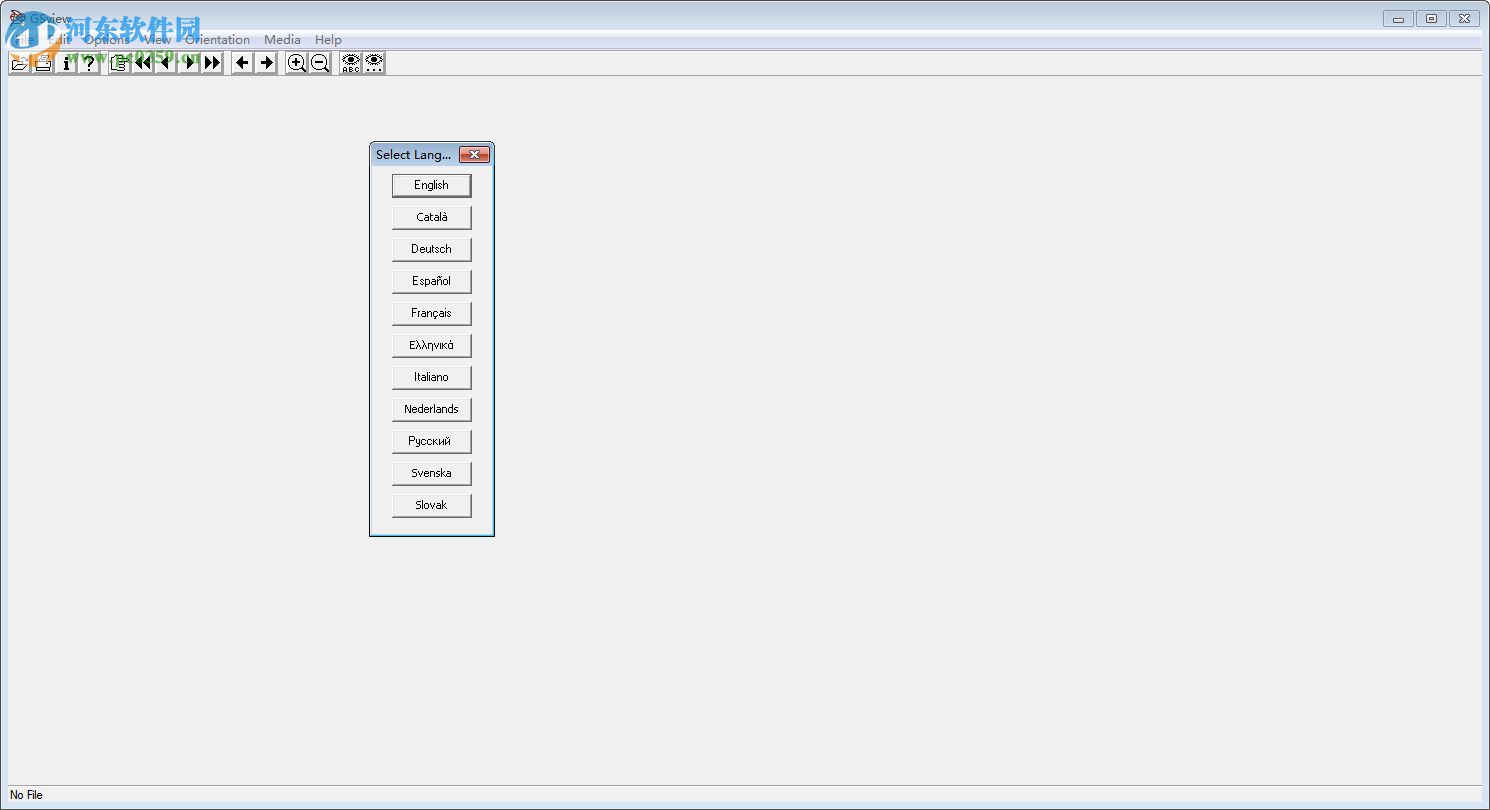
Task: Open the Media menu
Action: point(281,39)
